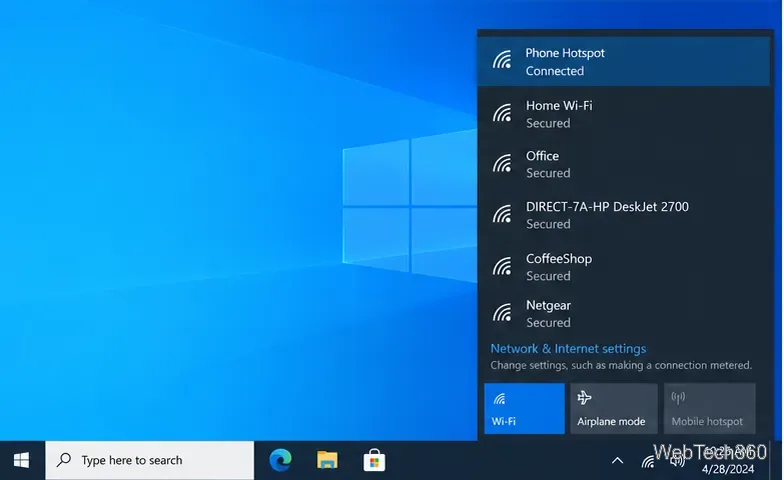Click signal icon beside CoffeeShop

(502, 266)
